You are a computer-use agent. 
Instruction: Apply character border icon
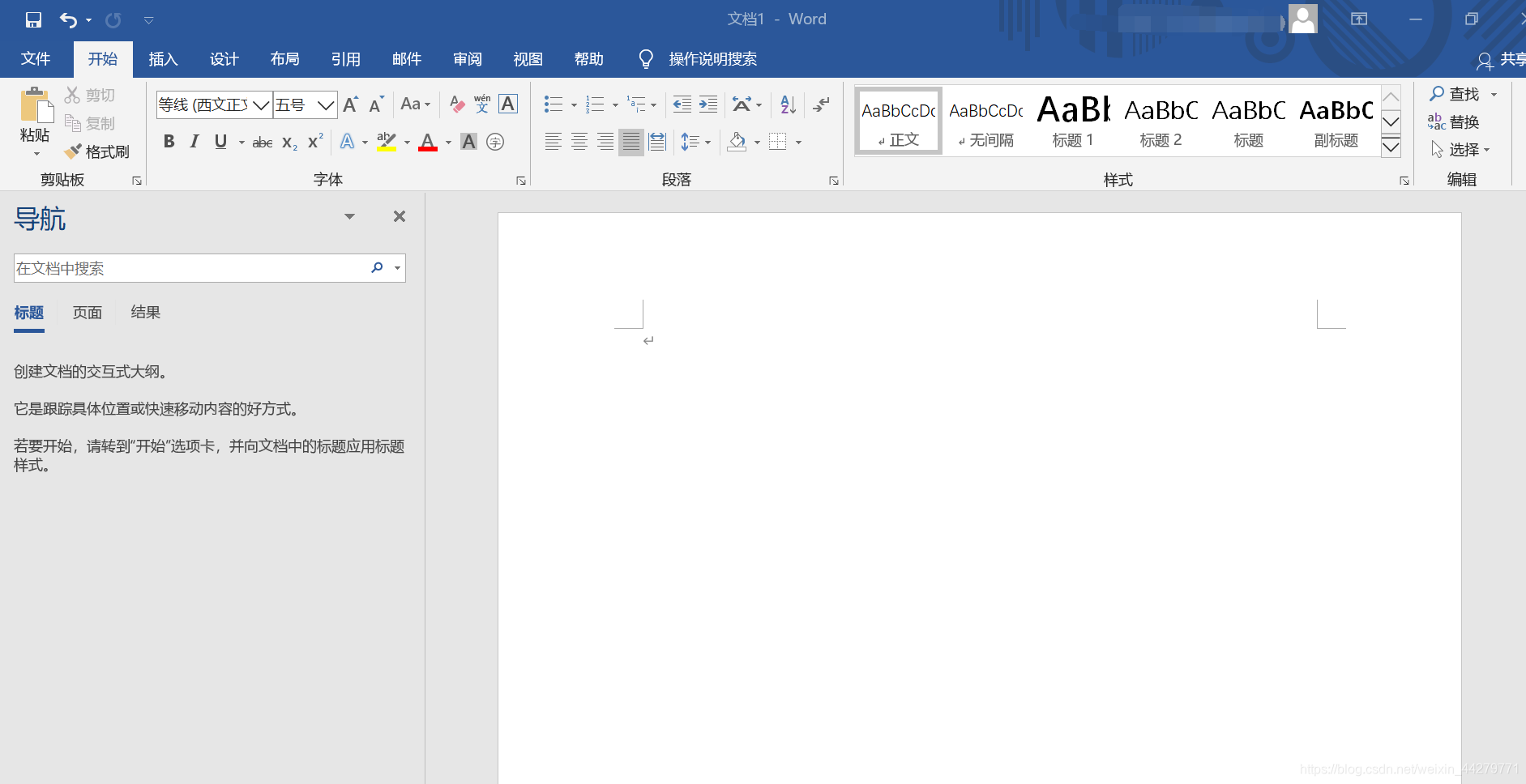508,104
